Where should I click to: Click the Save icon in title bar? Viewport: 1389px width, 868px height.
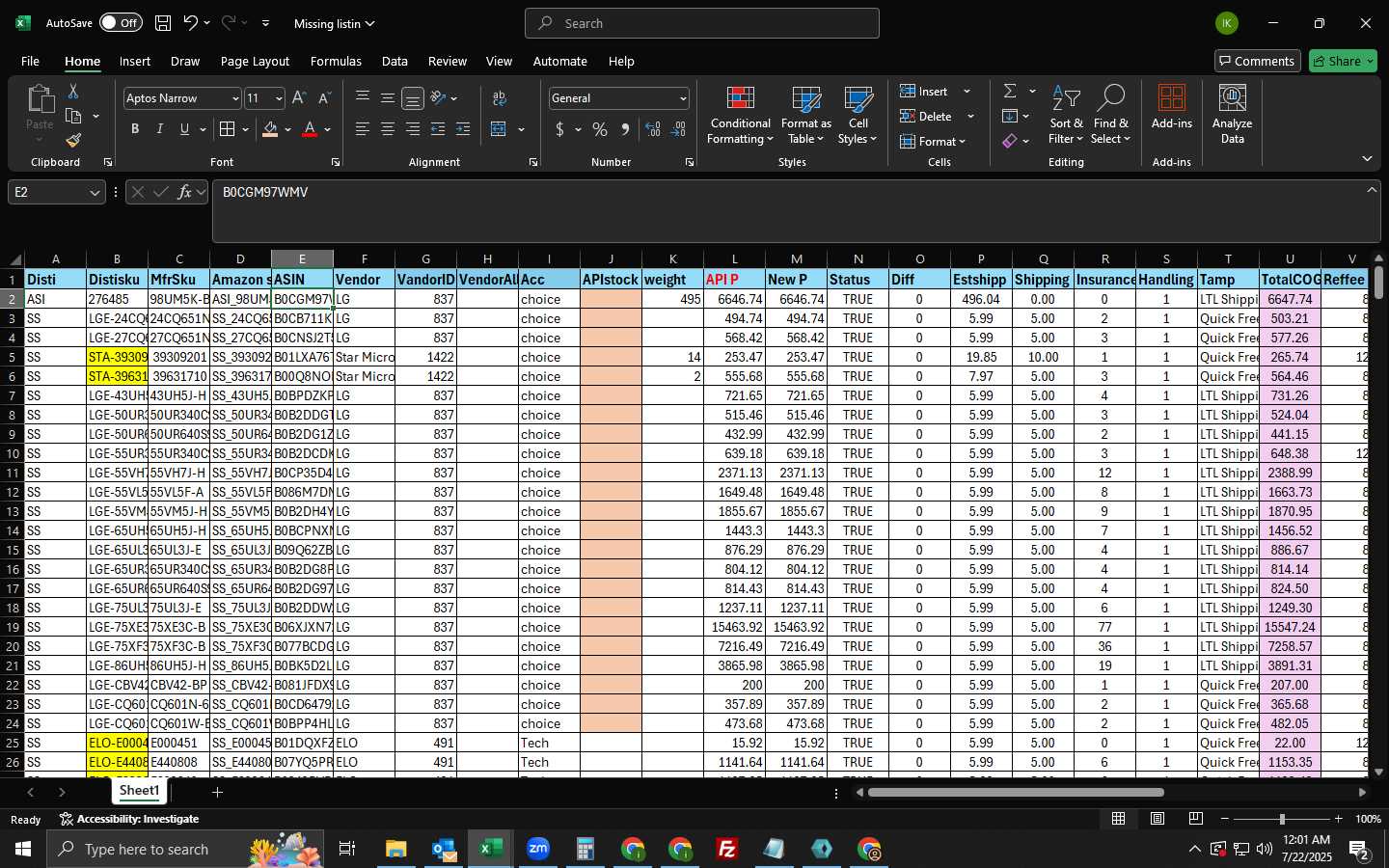point(163,23)
